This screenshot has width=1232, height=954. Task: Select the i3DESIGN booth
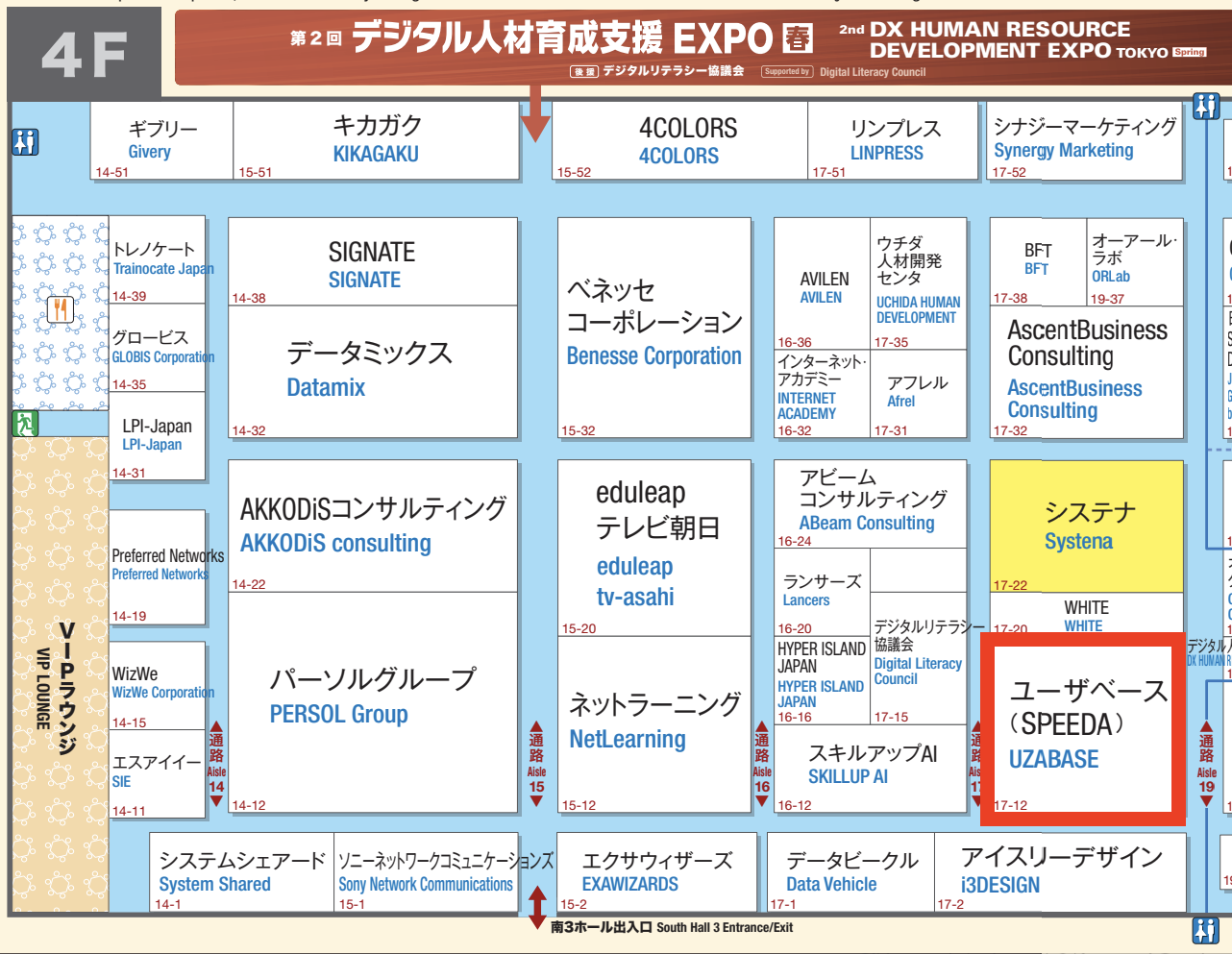pyautogui.click(x=1060, y=872)
